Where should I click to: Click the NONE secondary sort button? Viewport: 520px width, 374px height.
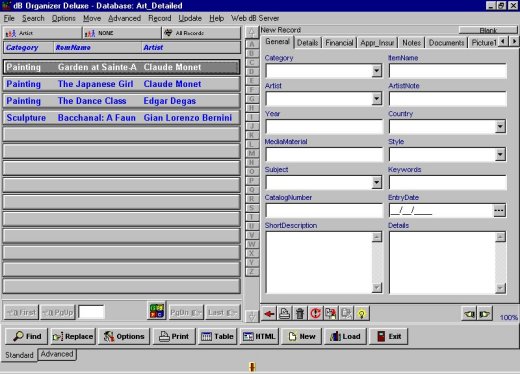coord(122,33)
